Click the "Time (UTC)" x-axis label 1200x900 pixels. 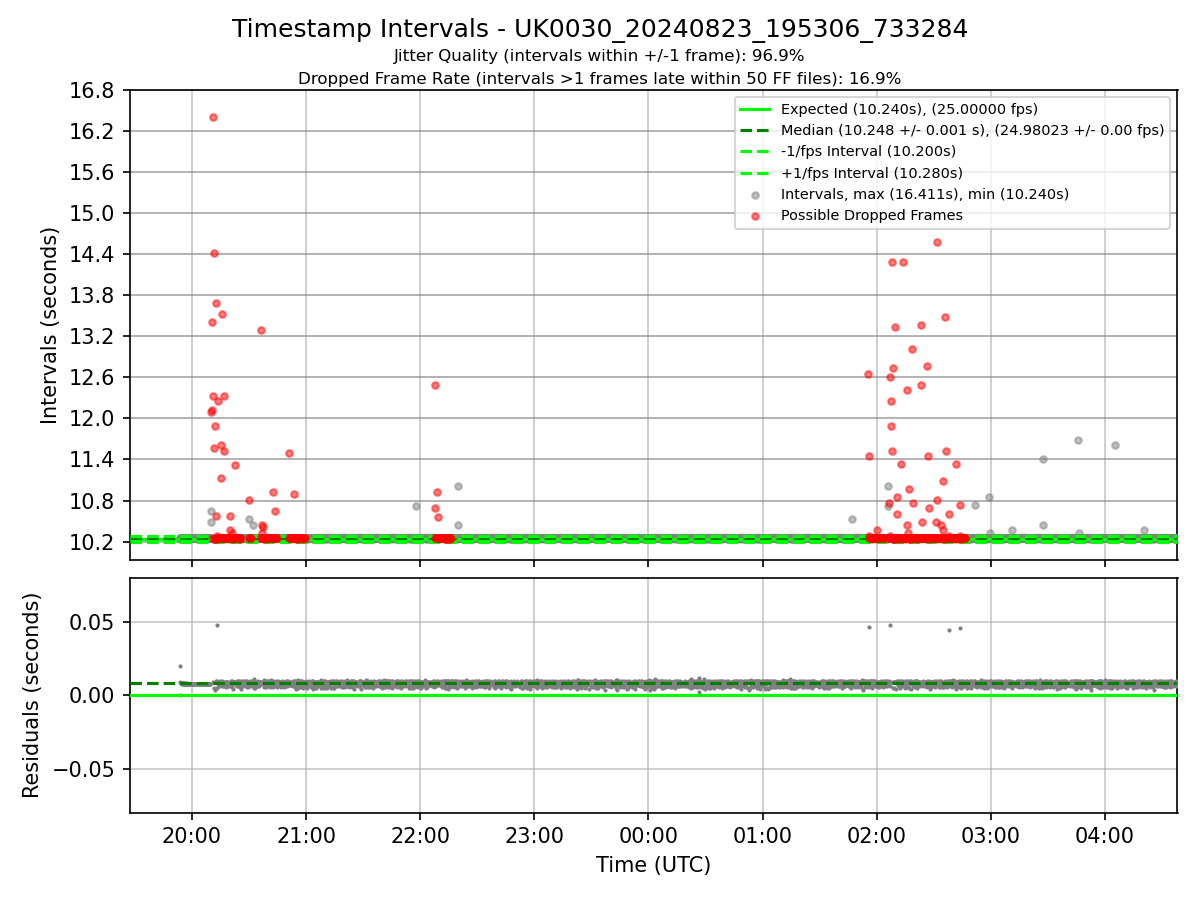pos(653,865)
